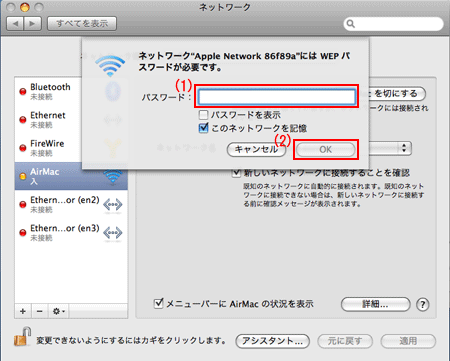Viewport: 450px width, 361px height.
Task: Click the すべてを表示 toolbar button
Action: point(82,24)
